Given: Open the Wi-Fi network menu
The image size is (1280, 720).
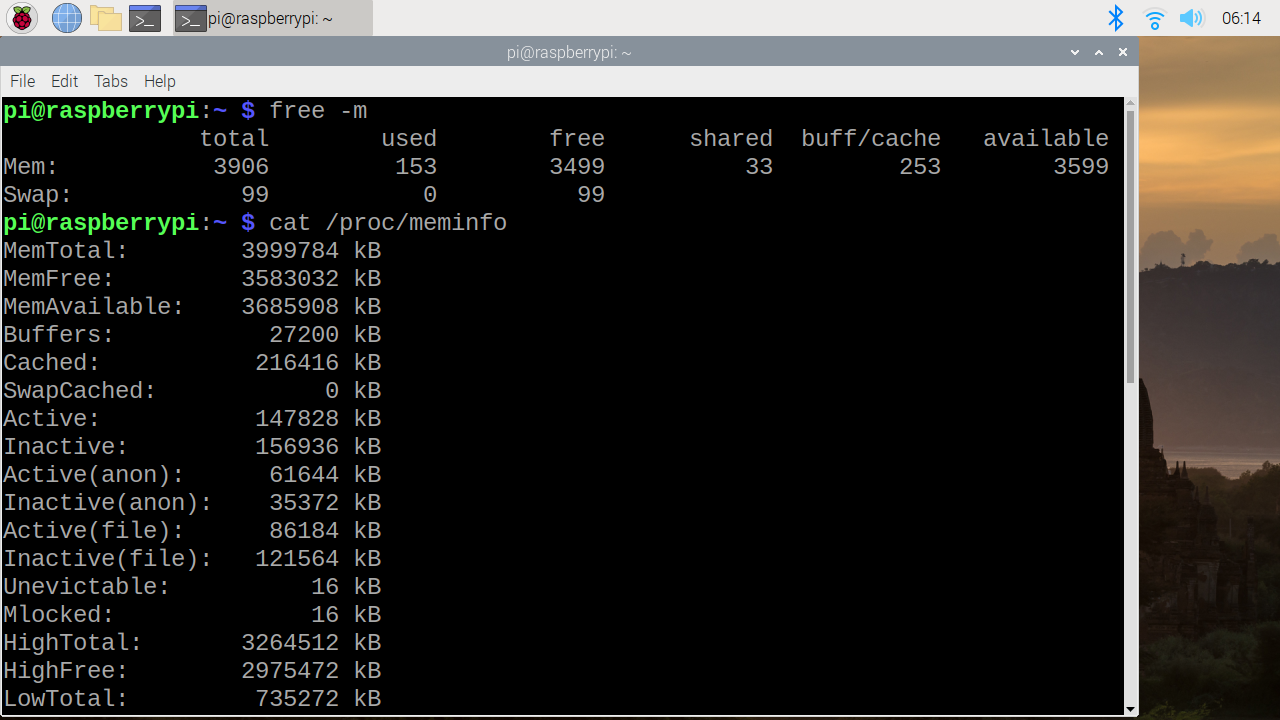Looking at the screenshot, I should point(1153,17).
